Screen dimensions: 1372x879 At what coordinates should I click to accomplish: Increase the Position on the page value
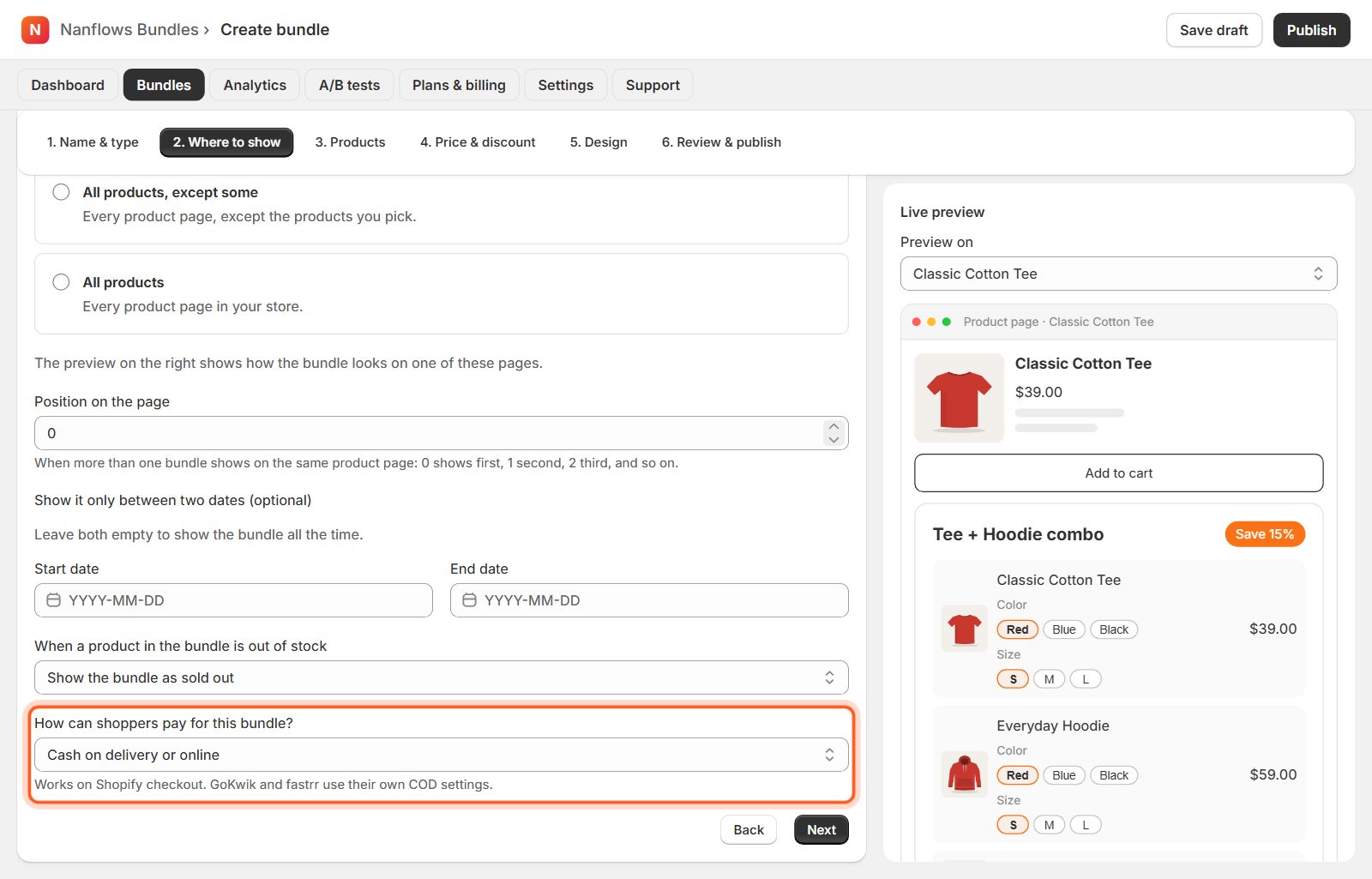tap(833, 426)
